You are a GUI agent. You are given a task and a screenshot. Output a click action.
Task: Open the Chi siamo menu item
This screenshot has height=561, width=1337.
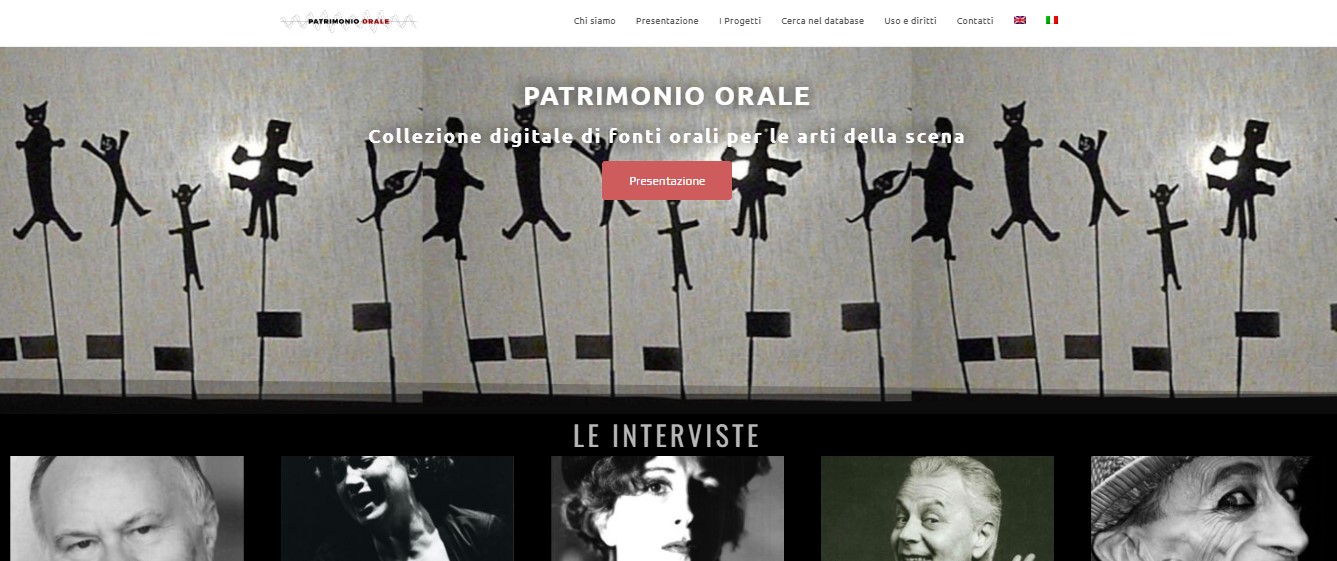pos(594,21)
